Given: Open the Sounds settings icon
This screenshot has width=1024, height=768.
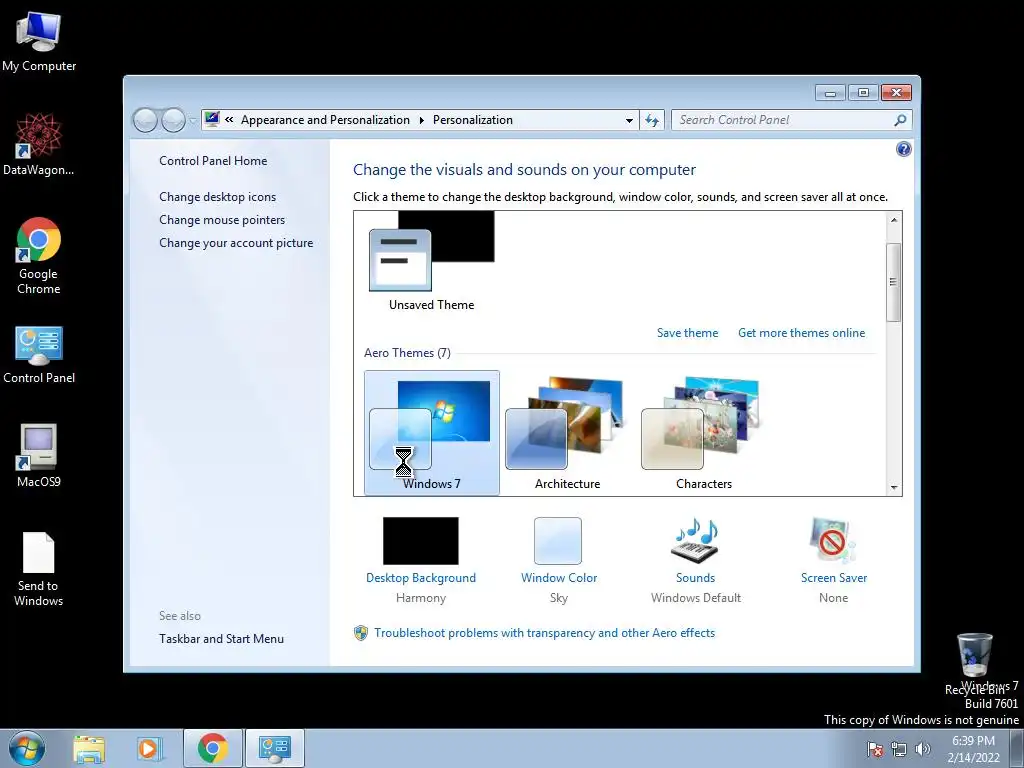Looking at the screenshot, I should [x=695, y=541].
